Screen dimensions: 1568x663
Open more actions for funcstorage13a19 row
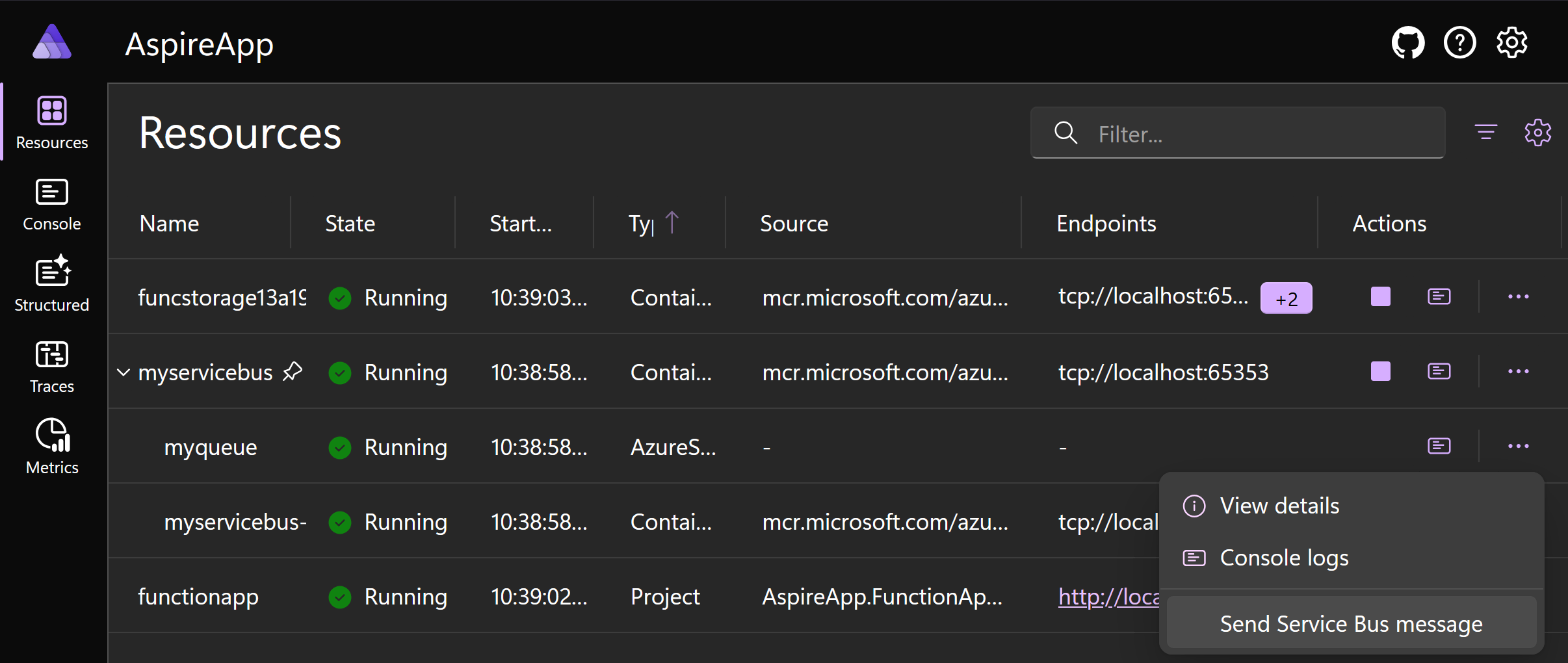coord(1518,297)
